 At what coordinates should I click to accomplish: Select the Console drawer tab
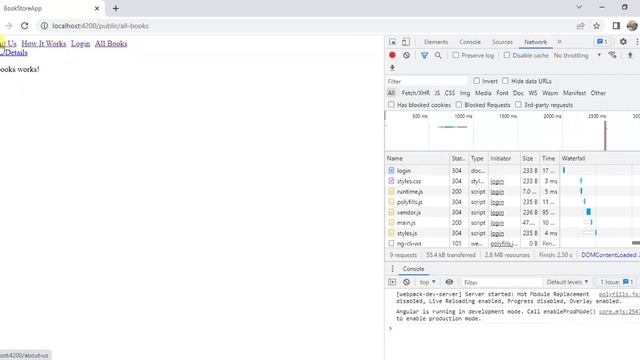(x=413, y=269)
